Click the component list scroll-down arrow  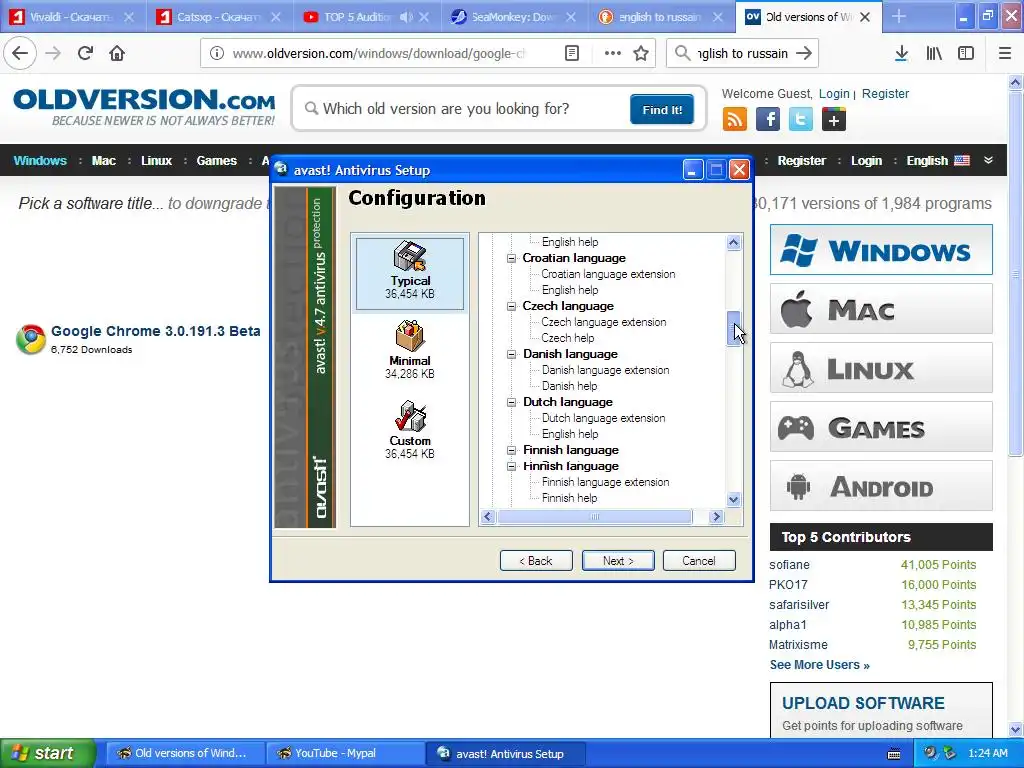(733, 500)
